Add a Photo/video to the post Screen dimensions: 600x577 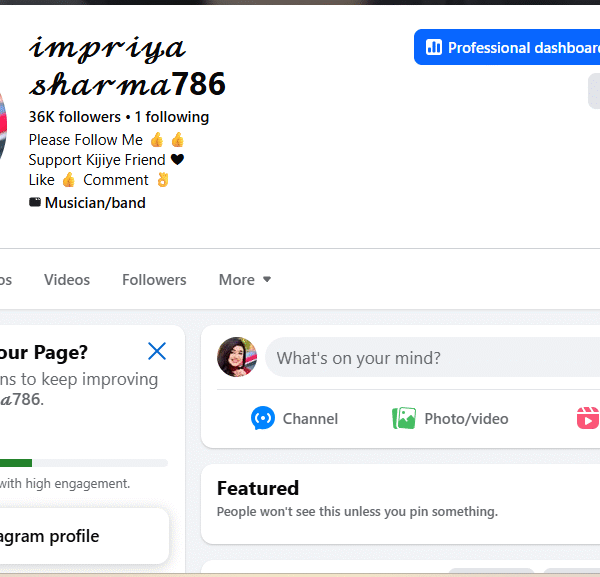(450, 419)
